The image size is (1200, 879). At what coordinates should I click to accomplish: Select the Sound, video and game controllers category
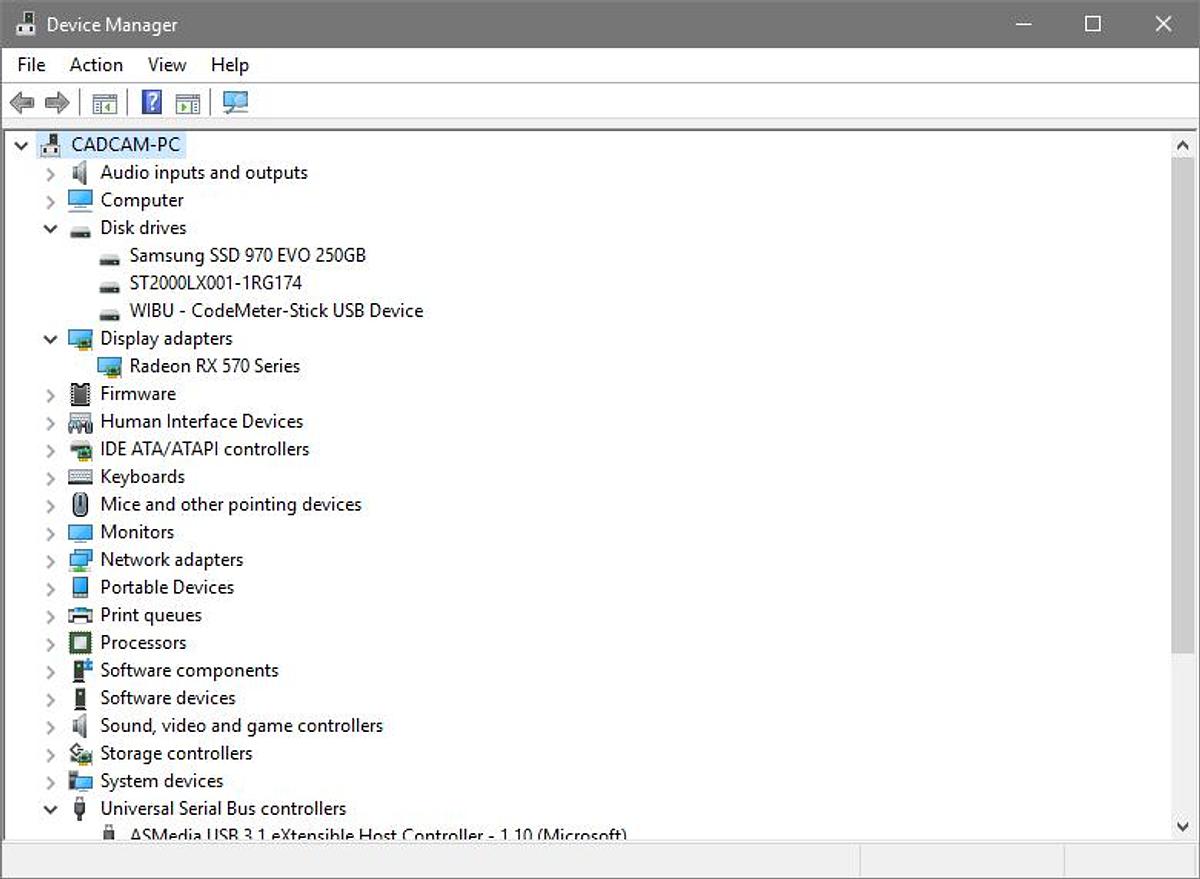(x=241, y=726)
